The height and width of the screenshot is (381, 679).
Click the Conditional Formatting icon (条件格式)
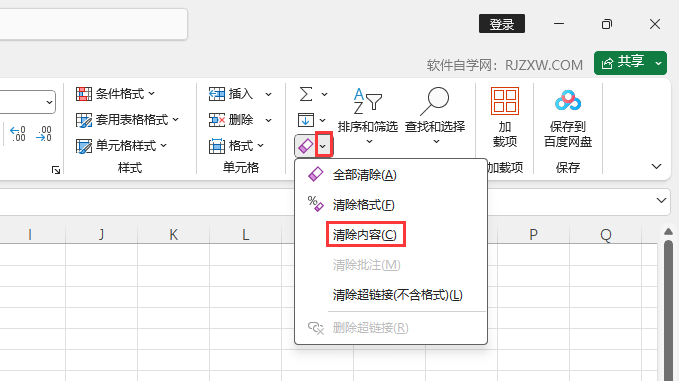[x=84, y=94]
